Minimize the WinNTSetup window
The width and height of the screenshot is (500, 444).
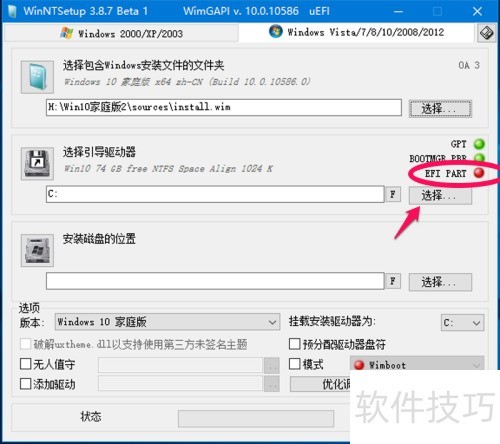click(x=398, y=12)
